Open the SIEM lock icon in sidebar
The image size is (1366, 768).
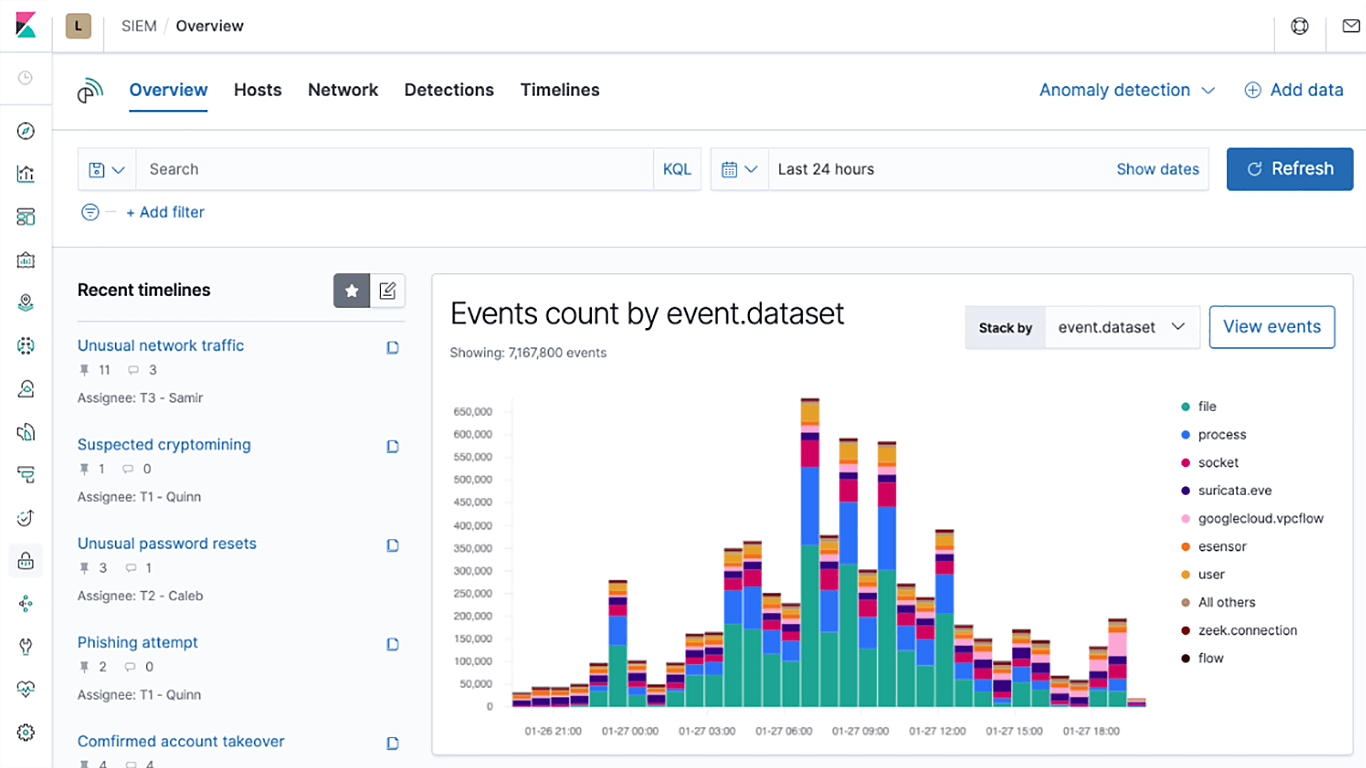pos(26,561)
